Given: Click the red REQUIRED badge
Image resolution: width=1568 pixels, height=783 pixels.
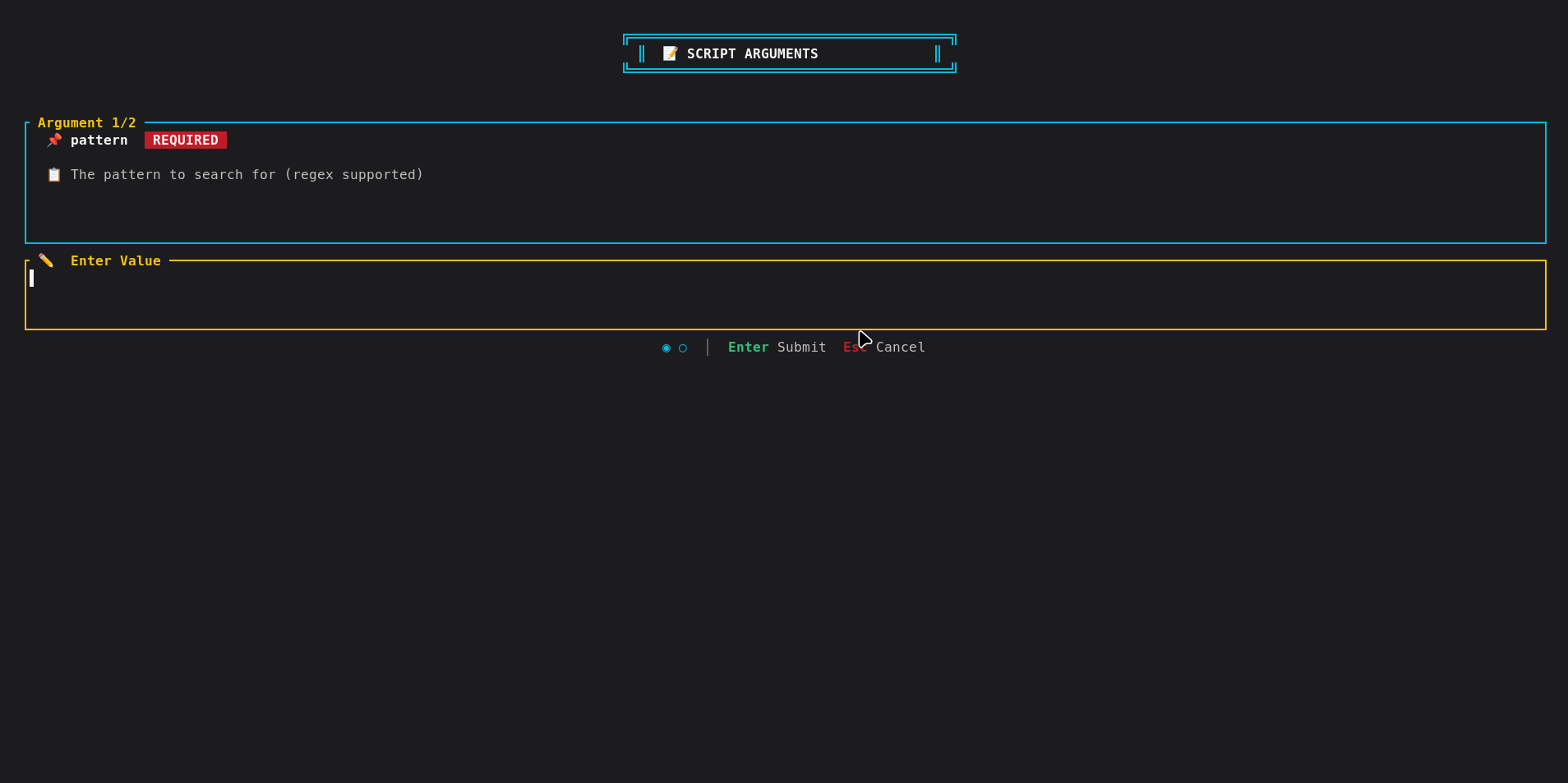Looking at the screenshot, I should click(x=186, y=140).
